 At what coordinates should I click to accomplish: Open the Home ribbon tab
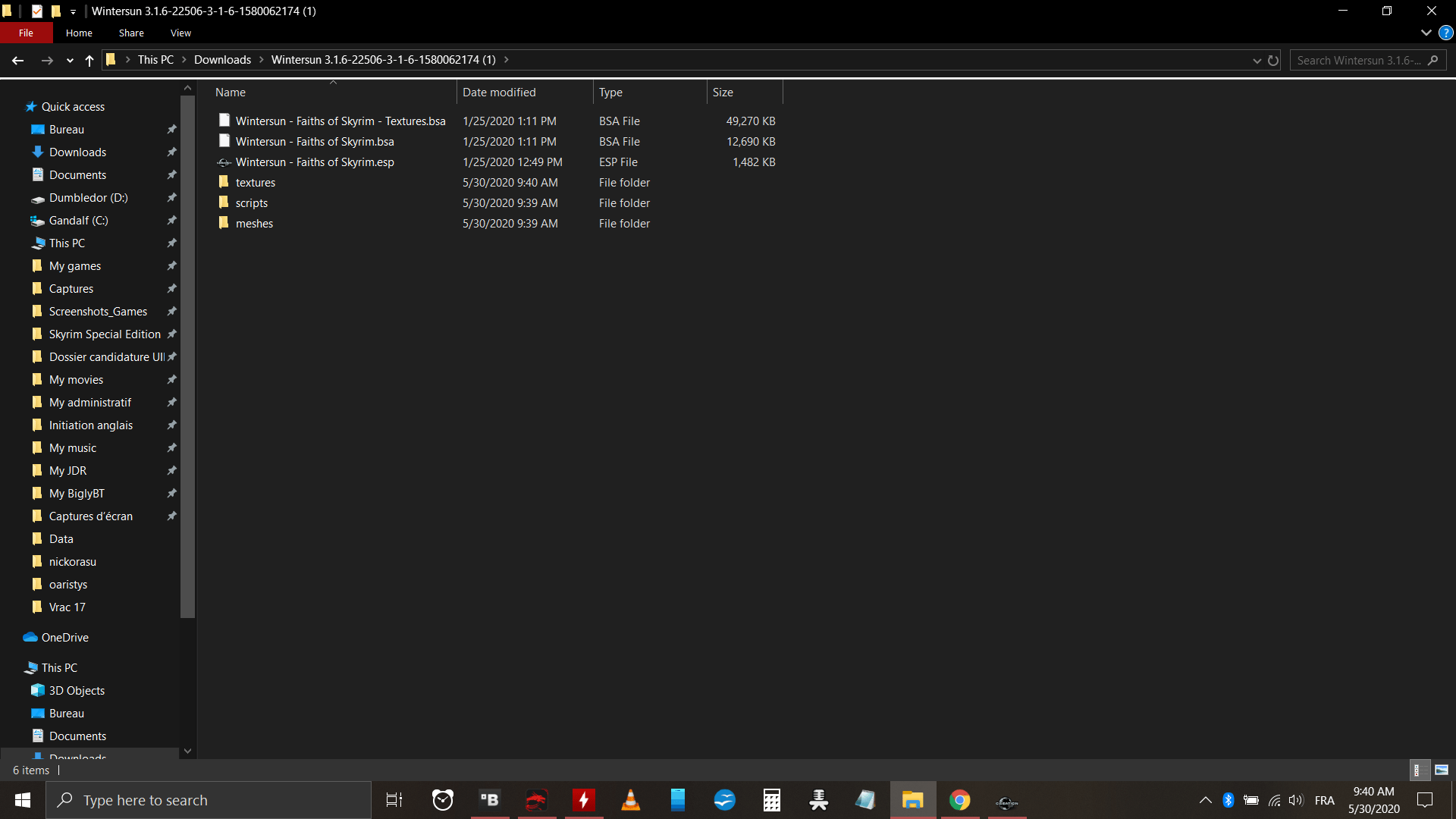(x=79, y=33)
